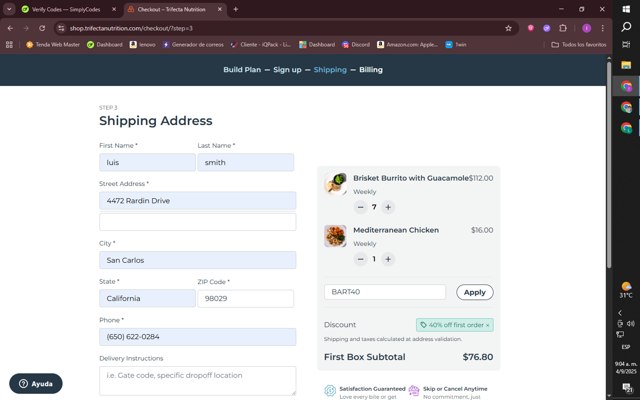Click the Mediterranean Chicken meal thumbnail
This screenshot has height=400, width=640.
[x=336, y=236]
